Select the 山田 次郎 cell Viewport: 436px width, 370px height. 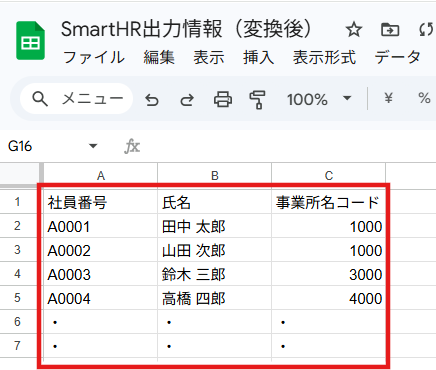[215, 250]
